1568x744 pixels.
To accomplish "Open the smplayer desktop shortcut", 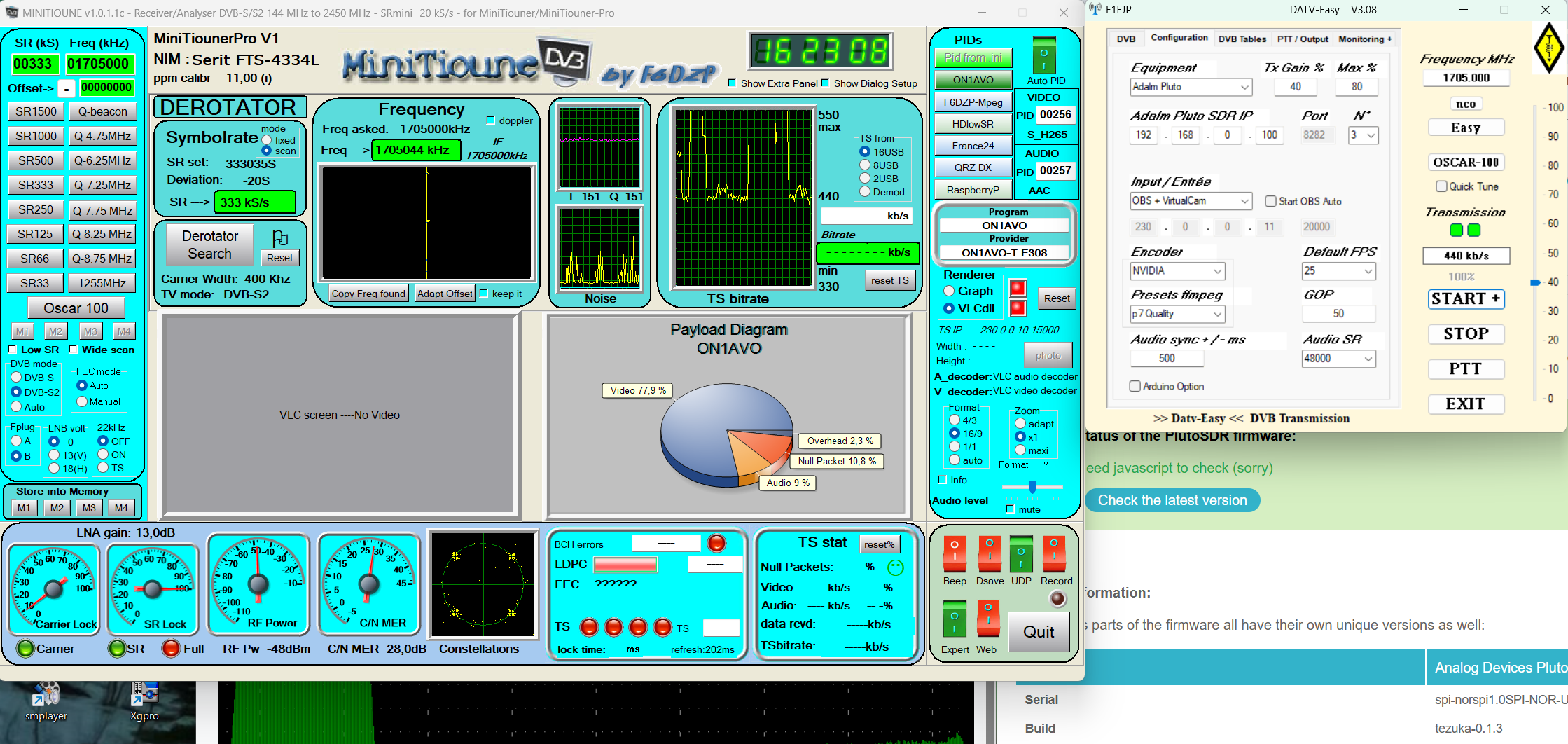I will (x=46, y=701).
